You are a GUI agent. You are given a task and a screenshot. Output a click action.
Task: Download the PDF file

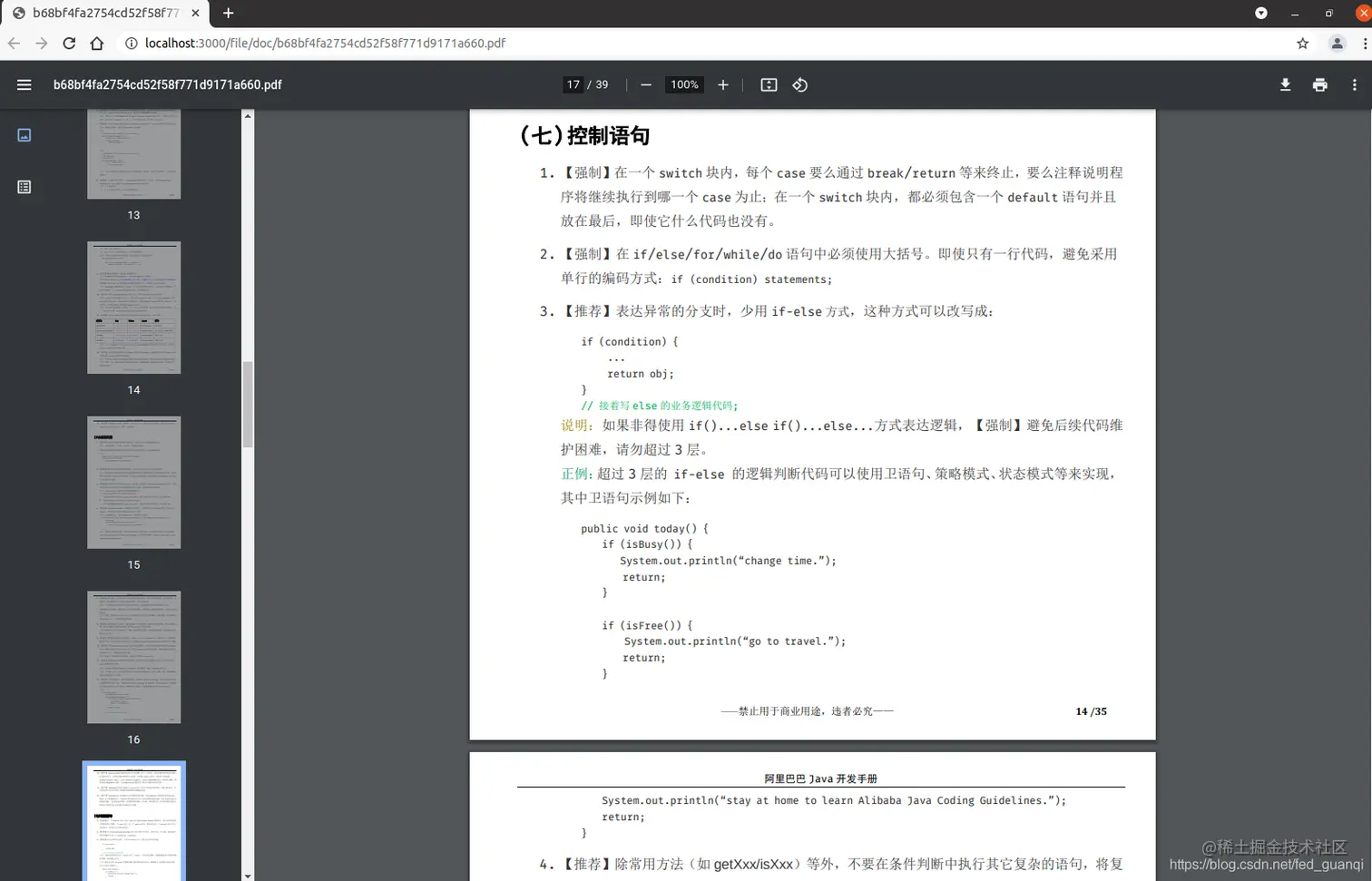(x=1285, y=84)
